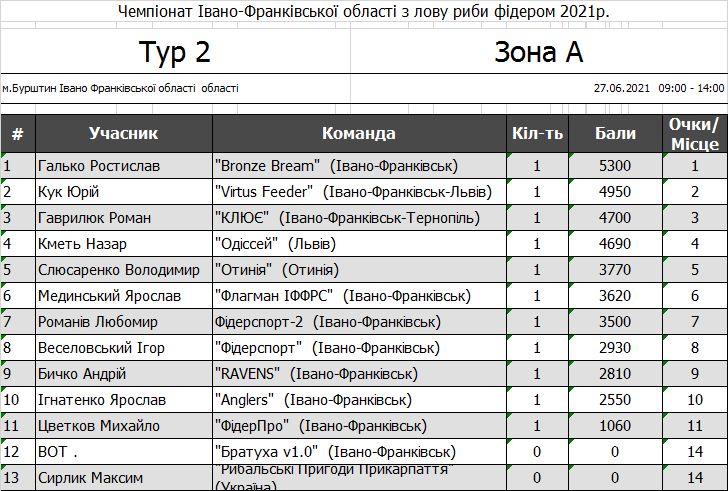Click the Команда column header

359,134
